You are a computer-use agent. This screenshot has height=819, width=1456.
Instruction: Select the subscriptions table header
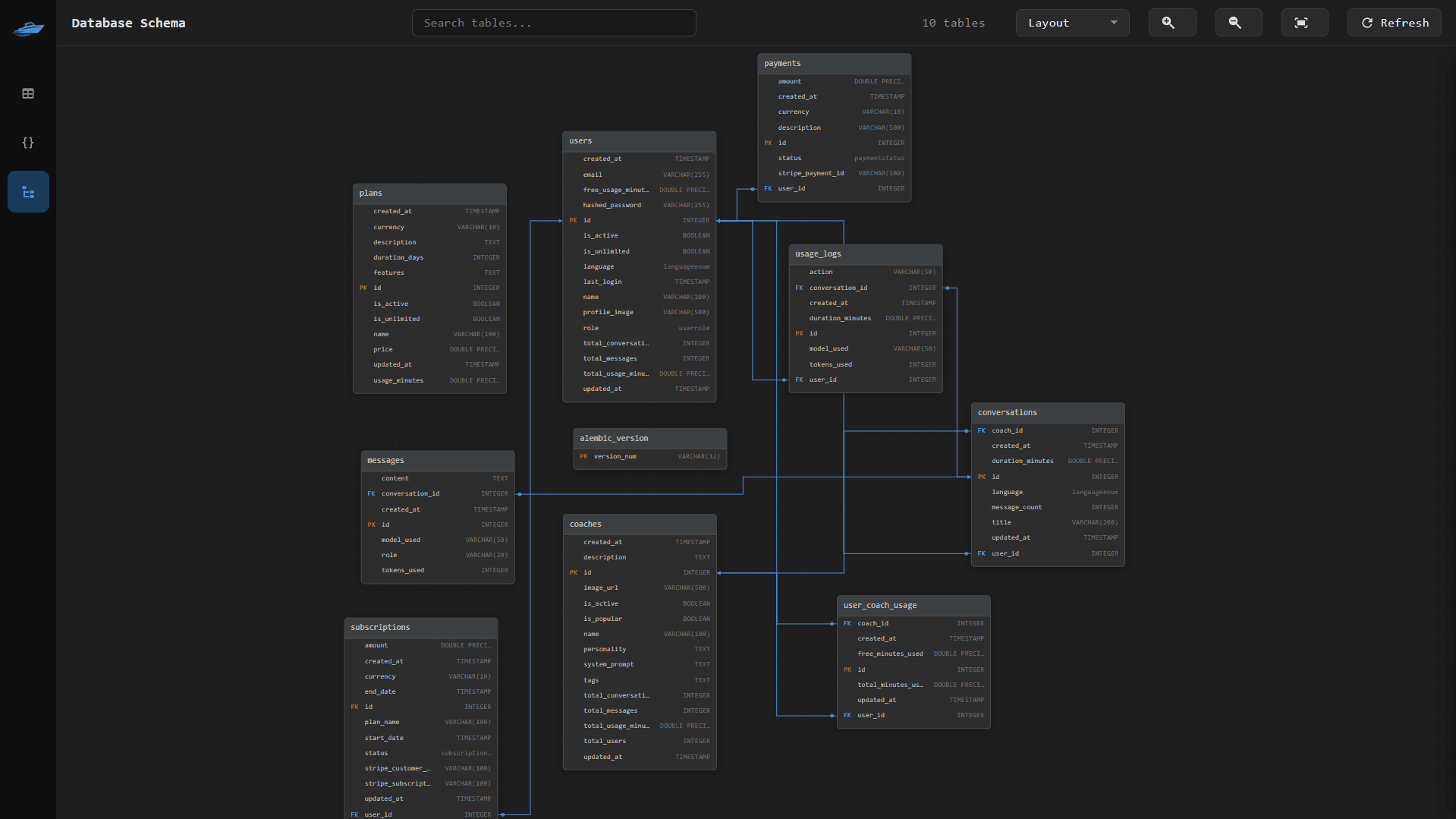(420, 628)
